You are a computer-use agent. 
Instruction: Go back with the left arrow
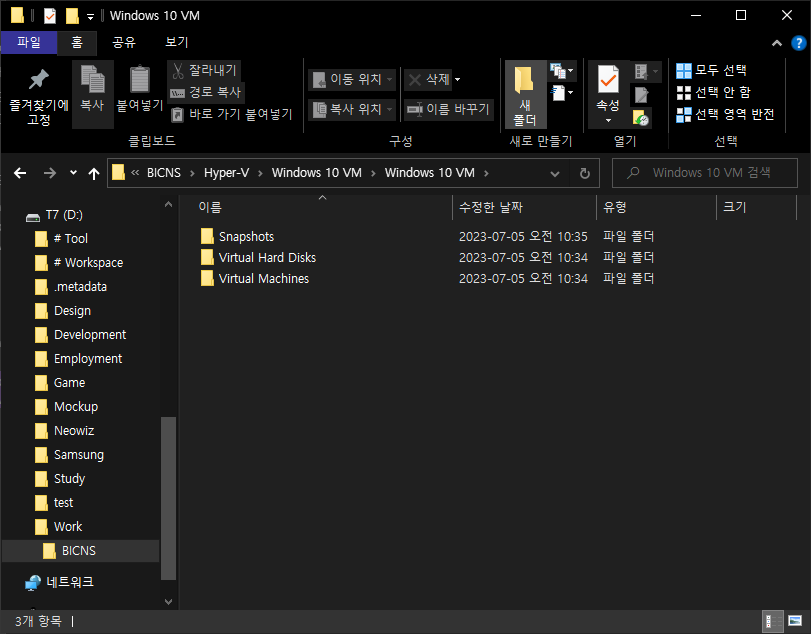(x=20, y=173)
